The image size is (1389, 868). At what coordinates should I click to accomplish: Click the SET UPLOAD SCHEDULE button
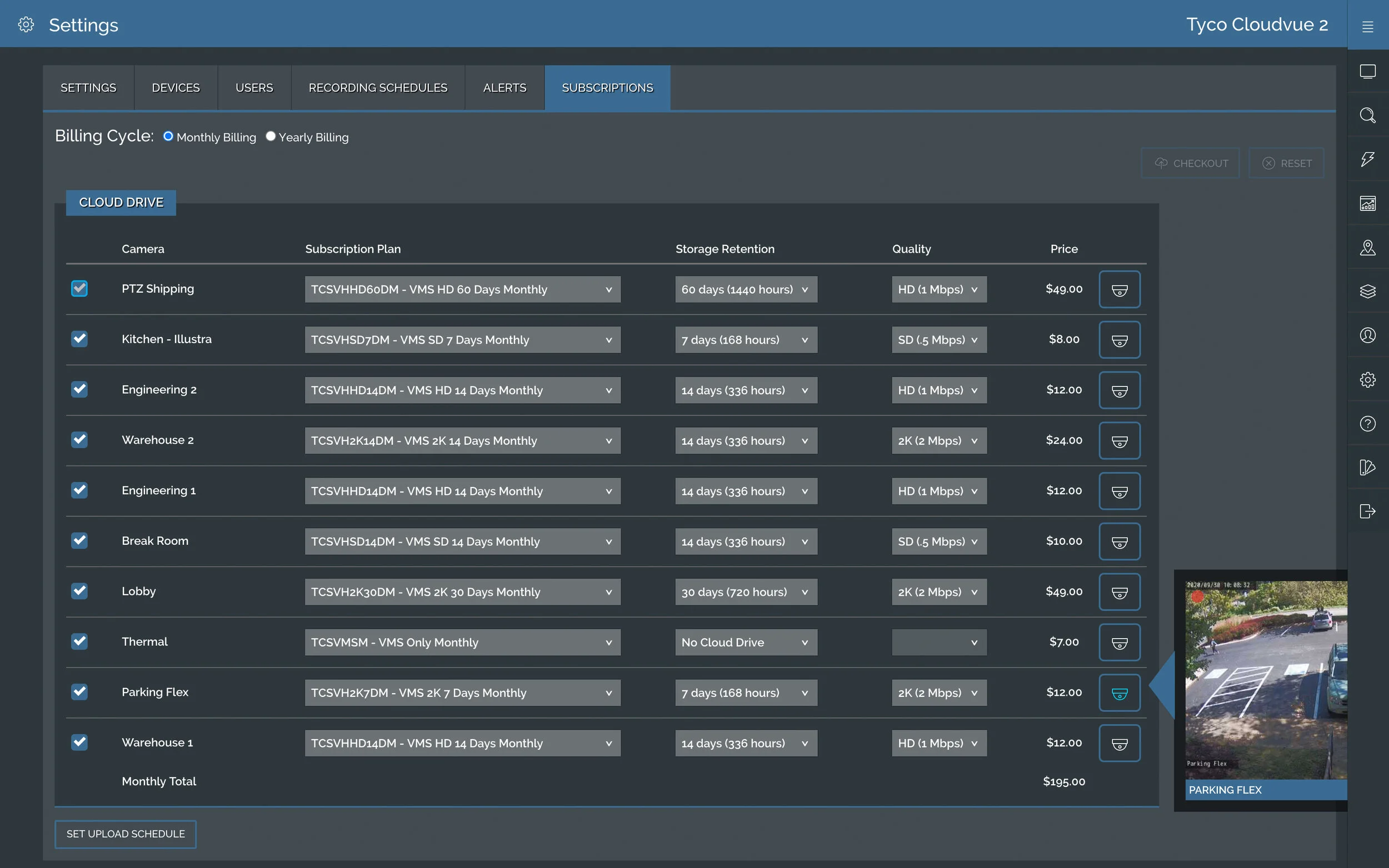[x=125, y=834]
